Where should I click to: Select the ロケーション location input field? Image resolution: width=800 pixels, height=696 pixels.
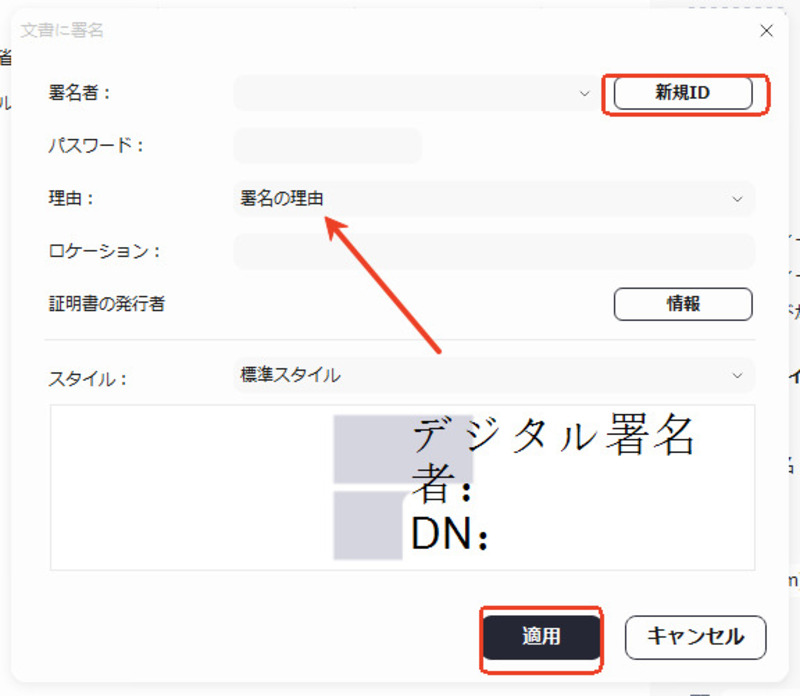pos(495,252)
